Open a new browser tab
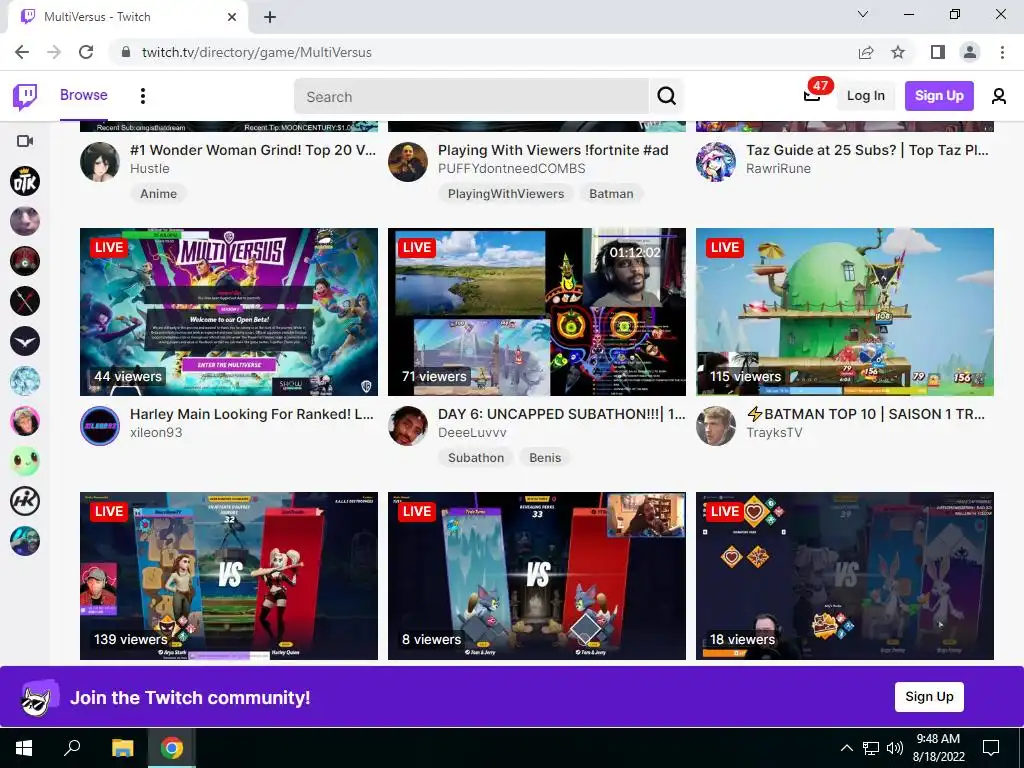The width and height of the screenshot is (1024, 768). tap(270, 17)
